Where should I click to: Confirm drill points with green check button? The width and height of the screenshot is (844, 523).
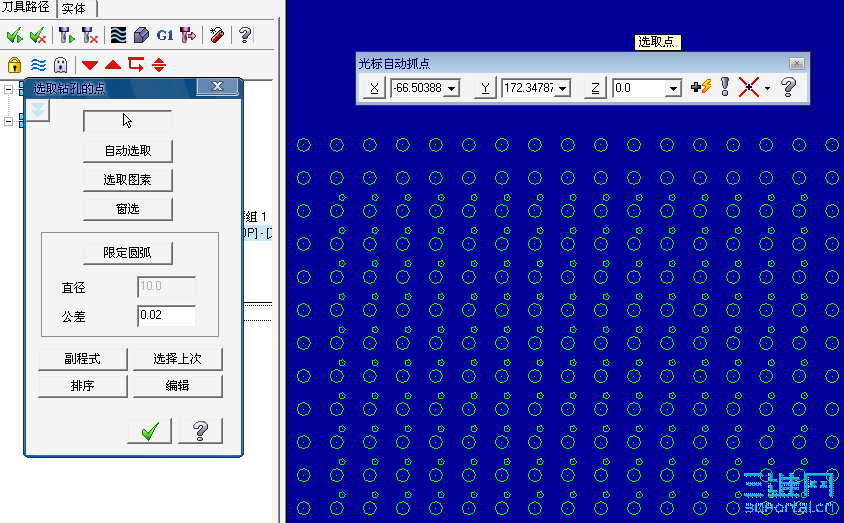click(x=150, y=431)
